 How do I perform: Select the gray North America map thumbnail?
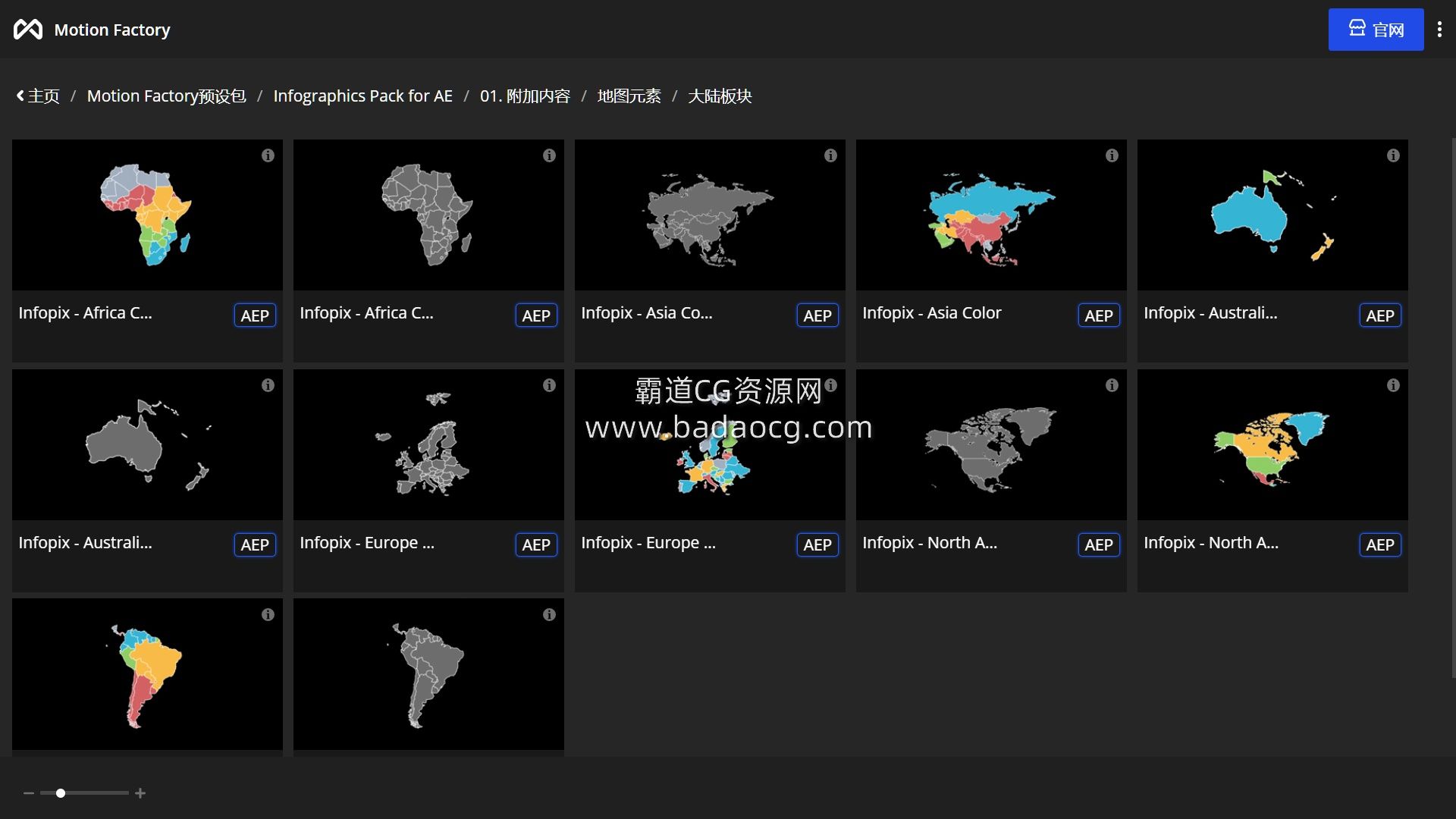(991, 444)
